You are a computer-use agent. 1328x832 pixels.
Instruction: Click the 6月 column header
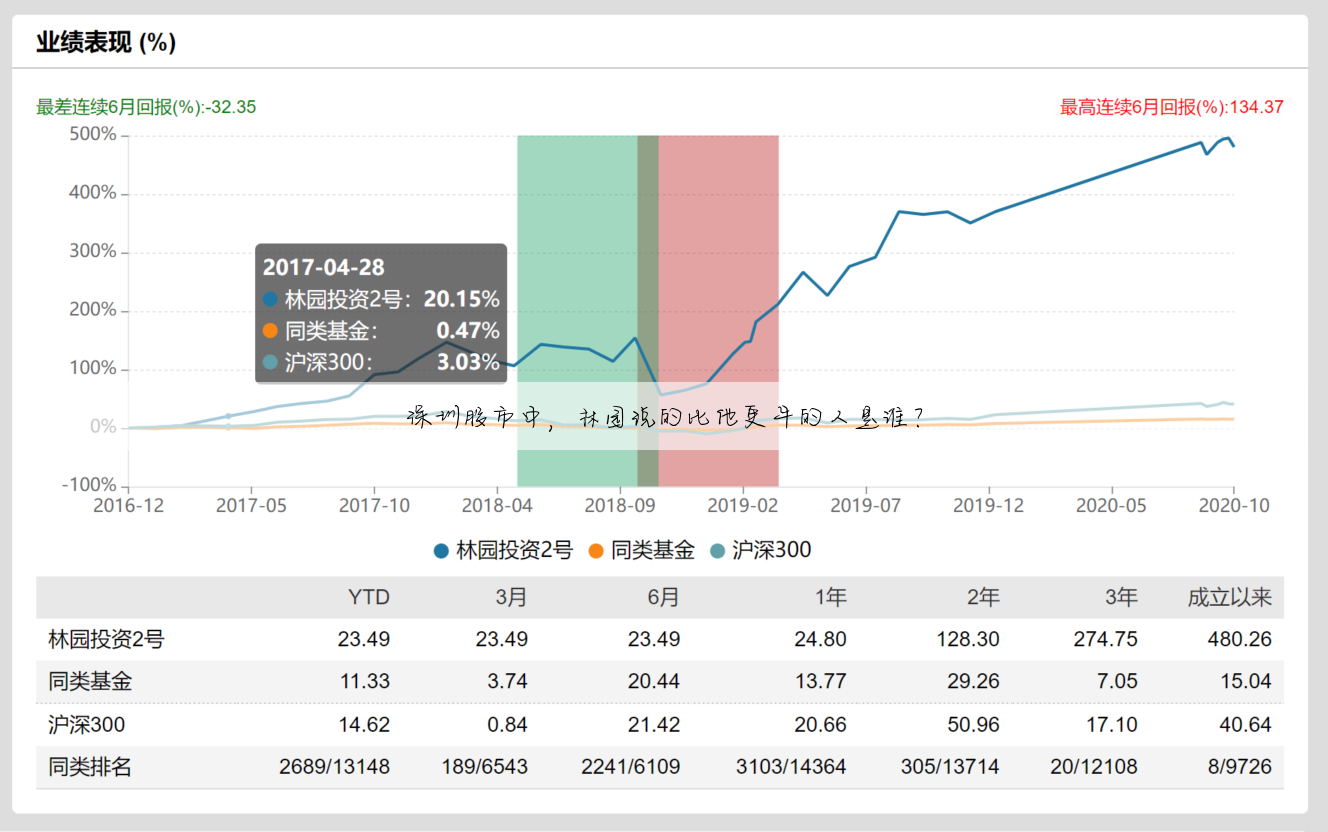tap(663, 598)
